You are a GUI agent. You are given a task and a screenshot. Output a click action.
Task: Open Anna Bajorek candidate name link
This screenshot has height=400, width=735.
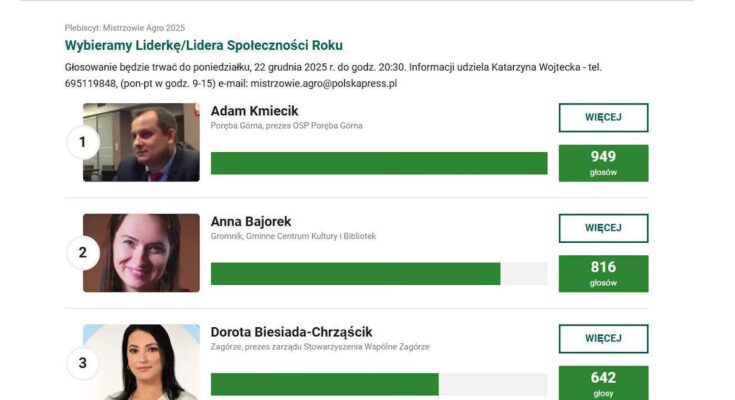point(251,221)
